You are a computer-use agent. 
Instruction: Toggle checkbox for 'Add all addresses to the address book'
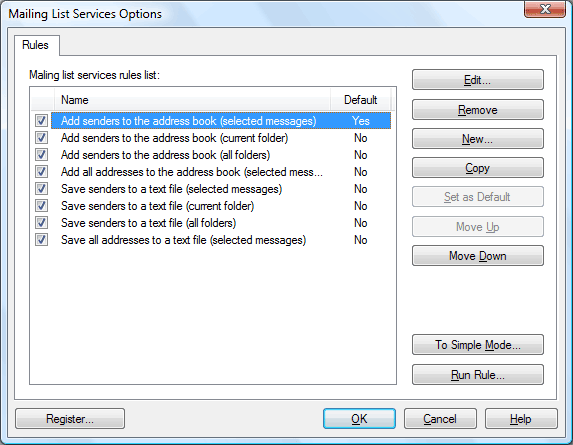pos(41,172)
